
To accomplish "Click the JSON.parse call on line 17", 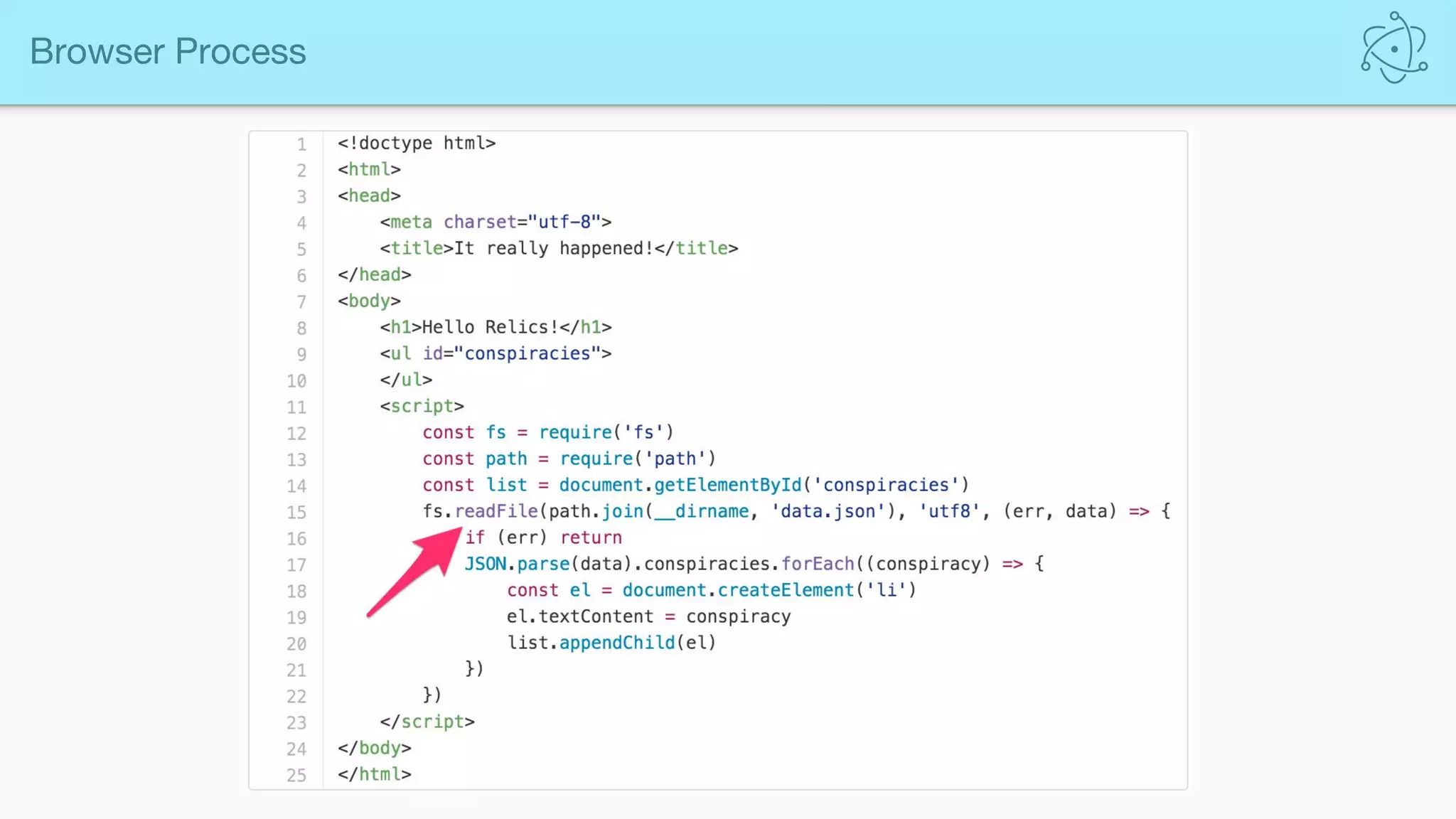I will (517, 564).
